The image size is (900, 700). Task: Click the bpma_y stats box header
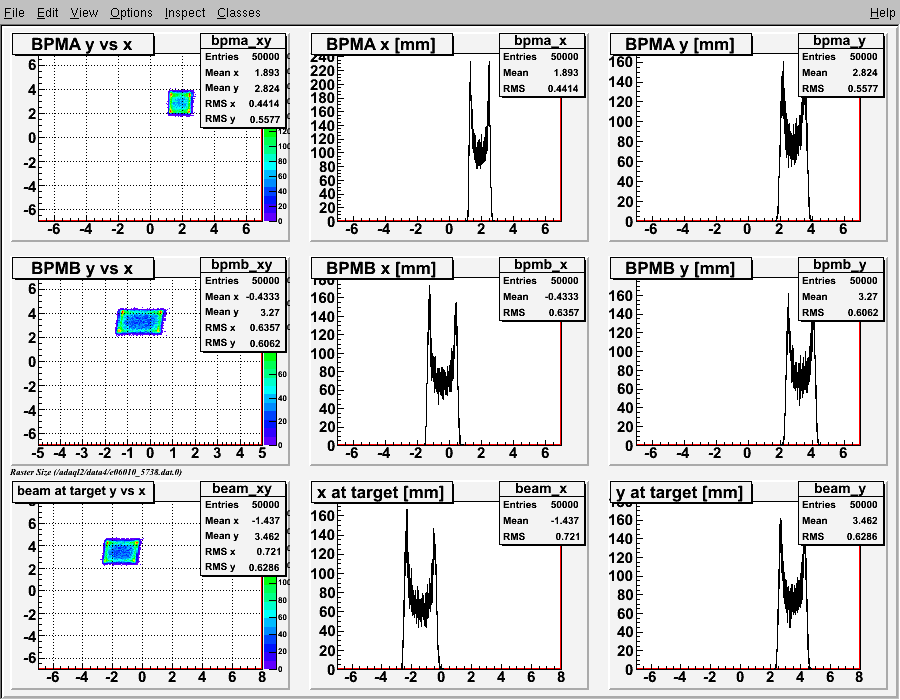[840, 41]
